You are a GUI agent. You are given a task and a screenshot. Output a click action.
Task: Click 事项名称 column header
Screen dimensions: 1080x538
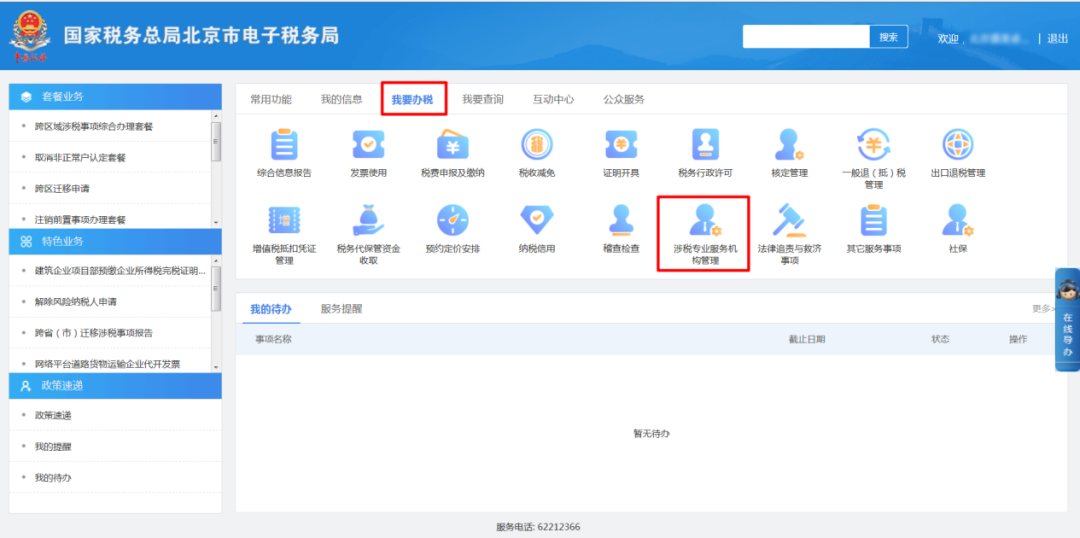(x=273, y=340)
